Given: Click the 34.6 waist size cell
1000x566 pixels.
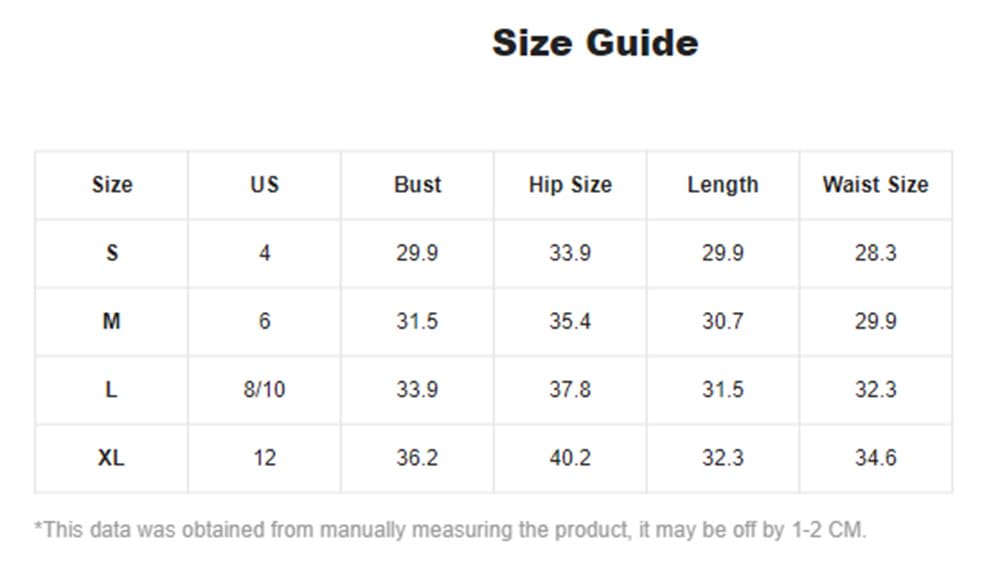Looking at the screenshot, I should [x=875, y=458].
